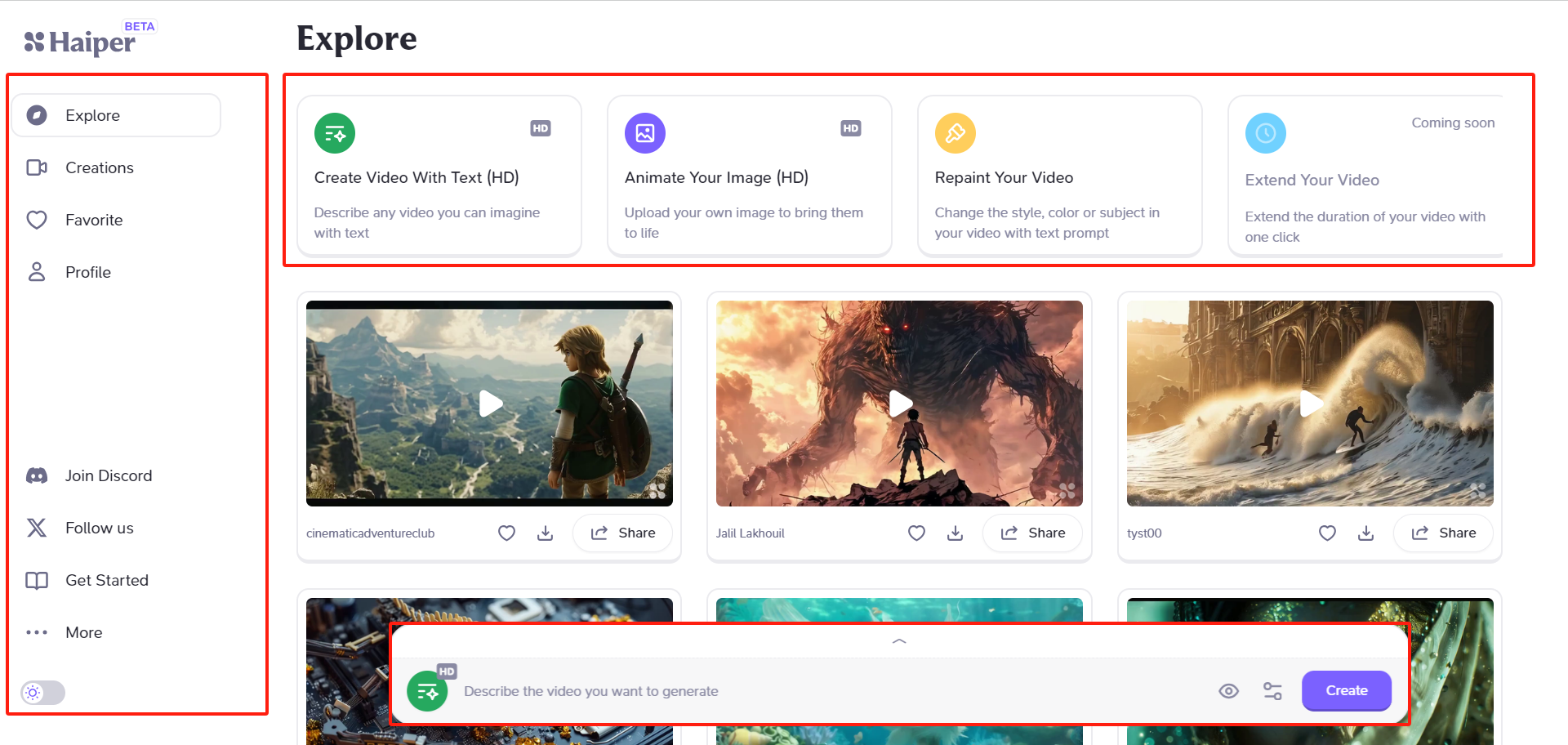
Task: Like the tyst00 surfing video
Action: click(1327, 533)
